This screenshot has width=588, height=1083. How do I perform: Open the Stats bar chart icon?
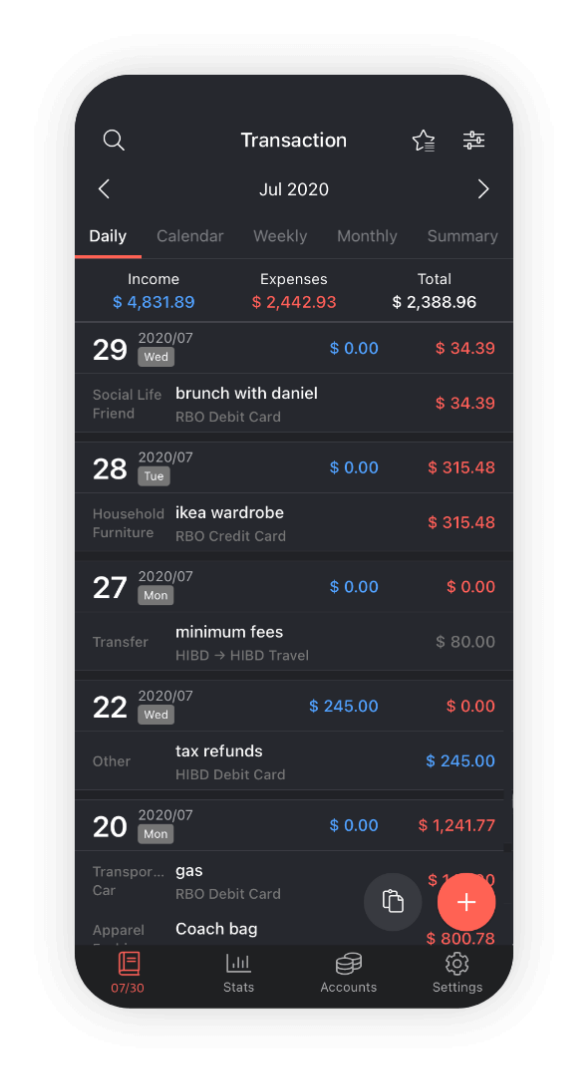click(x=238, y=963)
